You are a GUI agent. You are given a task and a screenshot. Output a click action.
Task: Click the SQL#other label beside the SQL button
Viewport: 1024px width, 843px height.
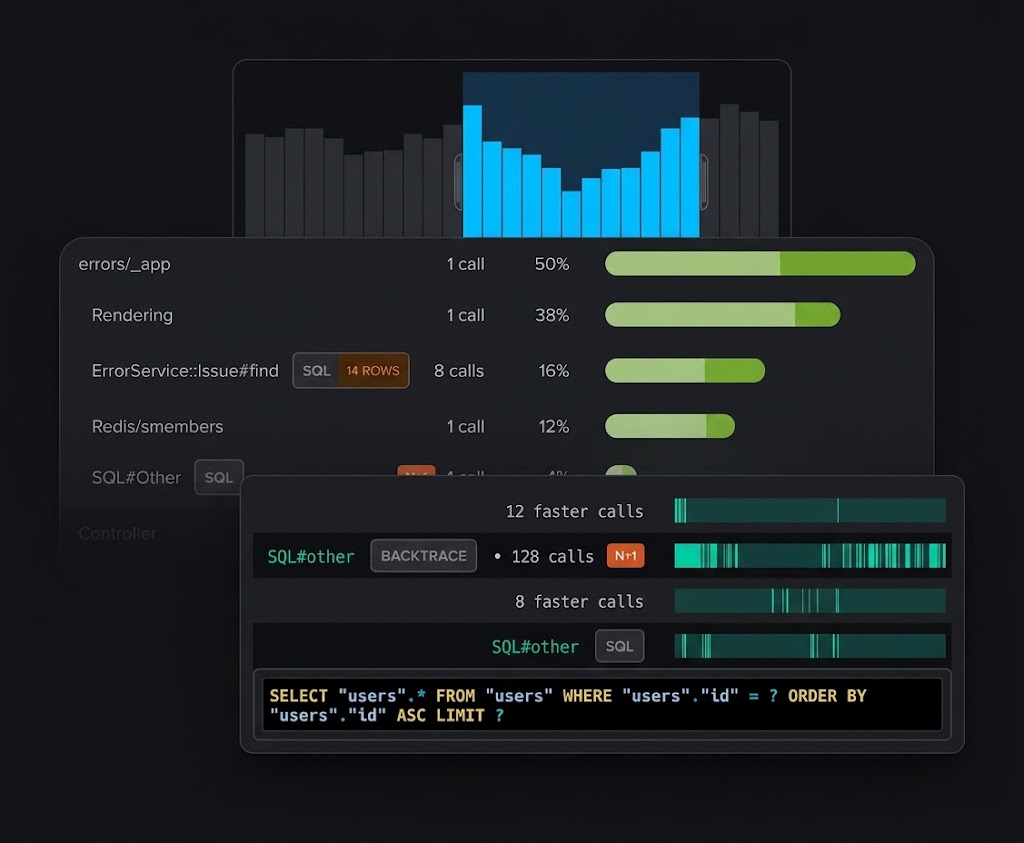click(x=535, y=646)
